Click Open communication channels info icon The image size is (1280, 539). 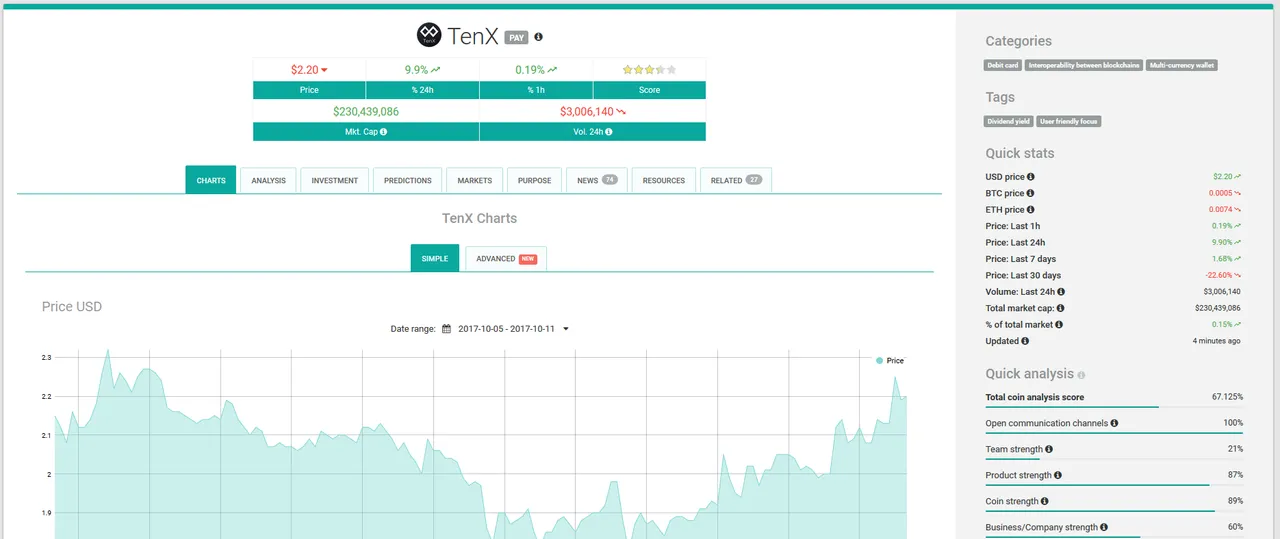pos(1114,423)
